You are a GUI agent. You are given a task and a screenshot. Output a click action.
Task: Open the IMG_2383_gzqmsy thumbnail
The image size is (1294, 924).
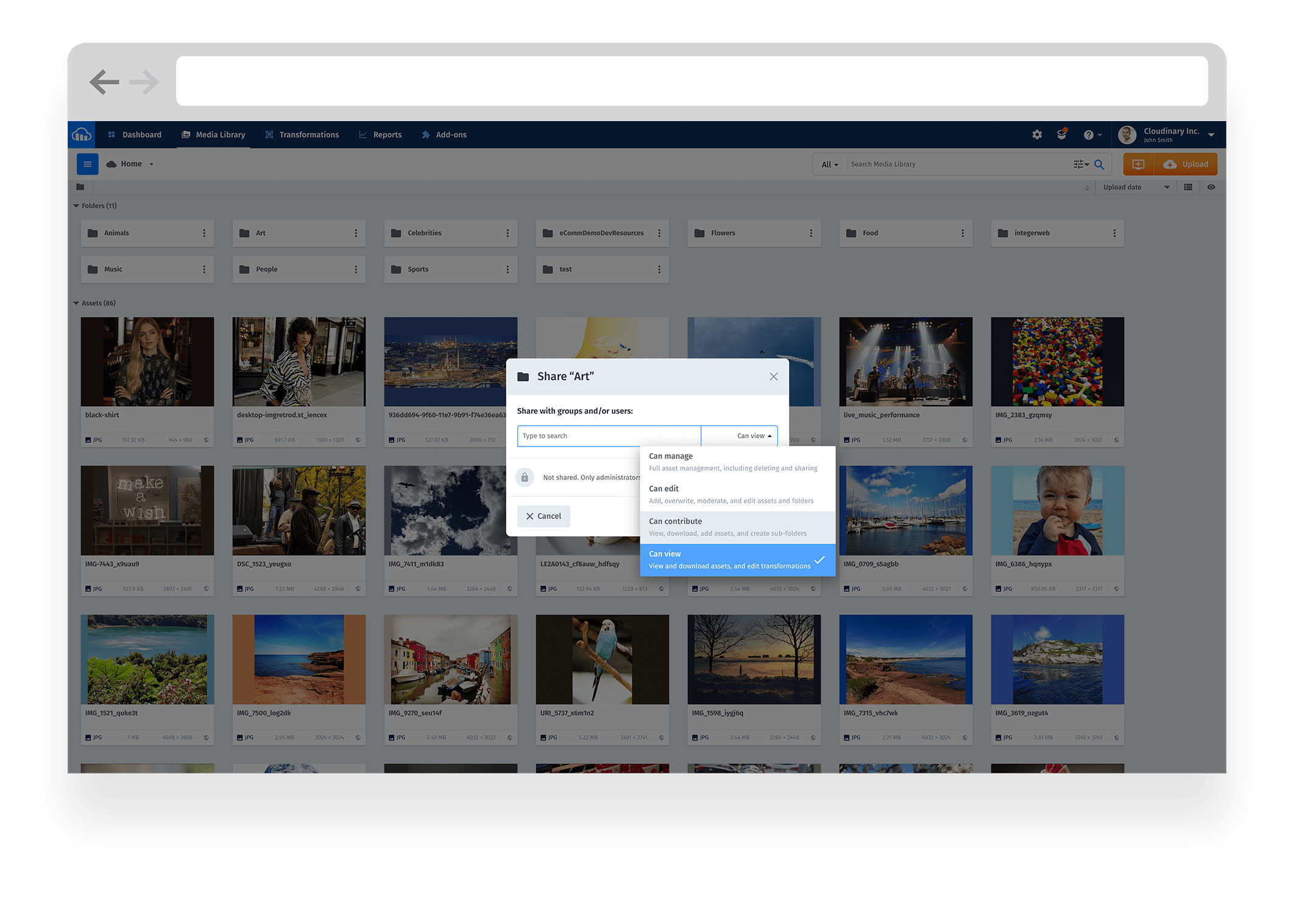[1058, 362]
